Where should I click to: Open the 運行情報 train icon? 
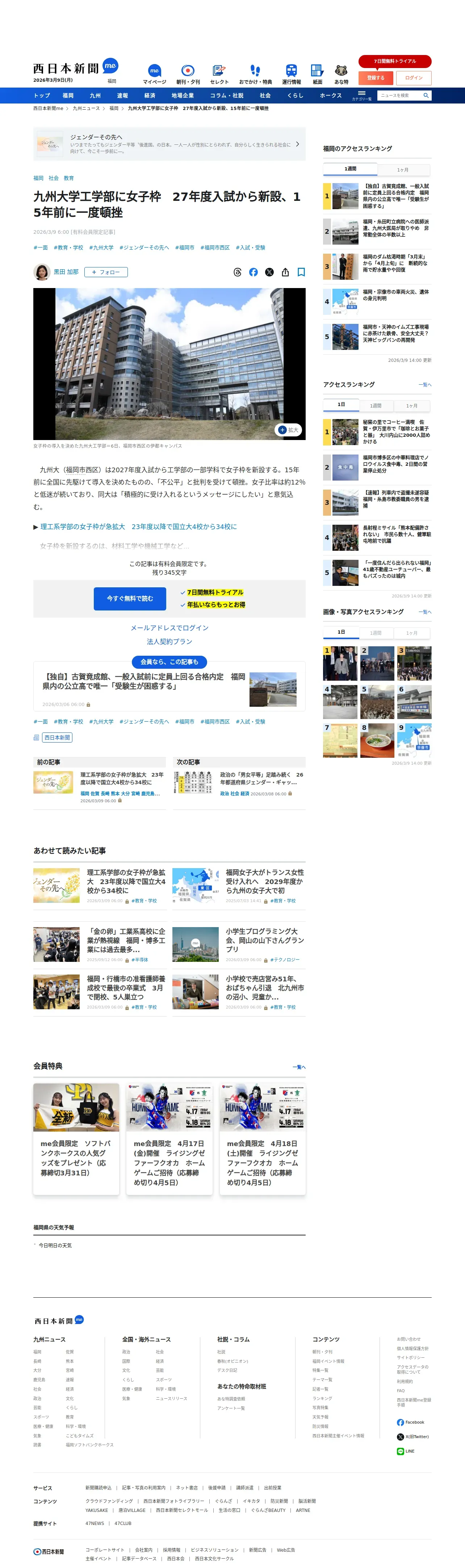pyautogui.click(x=291, y=74)
